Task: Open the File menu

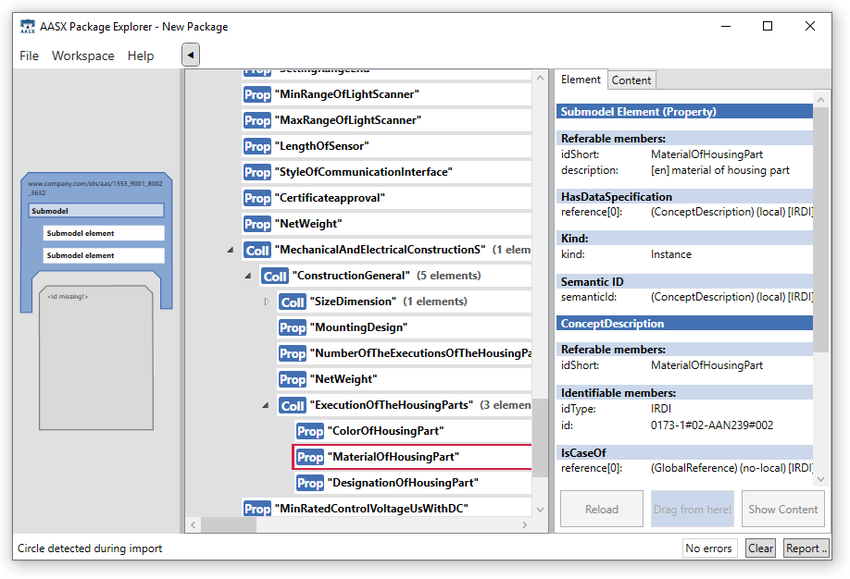Action: pyautogui.click(x=29, y=56)
